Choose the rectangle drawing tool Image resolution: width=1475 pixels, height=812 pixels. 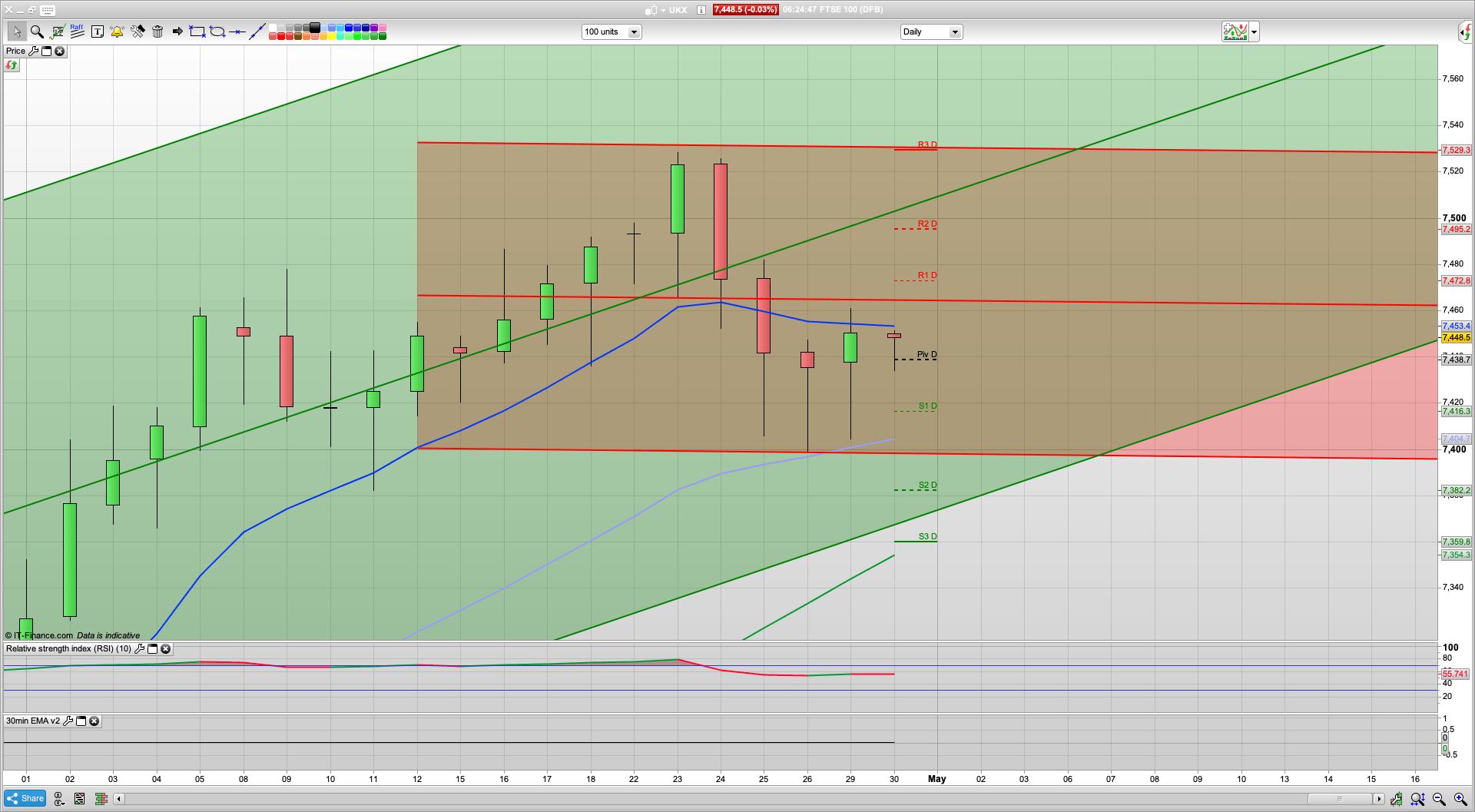(x=197, y=31)
